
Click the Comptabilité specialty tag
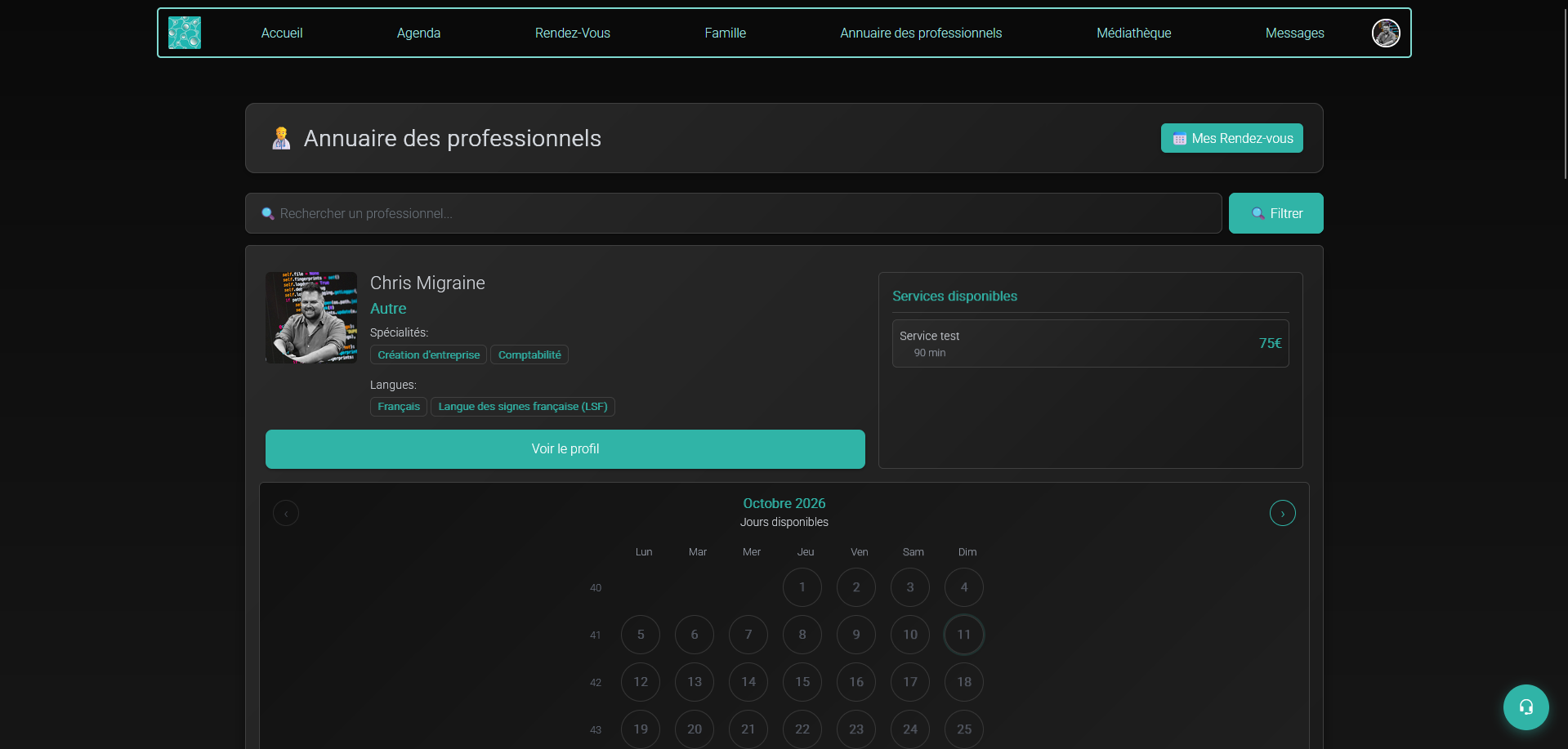[x=529, y=354]
